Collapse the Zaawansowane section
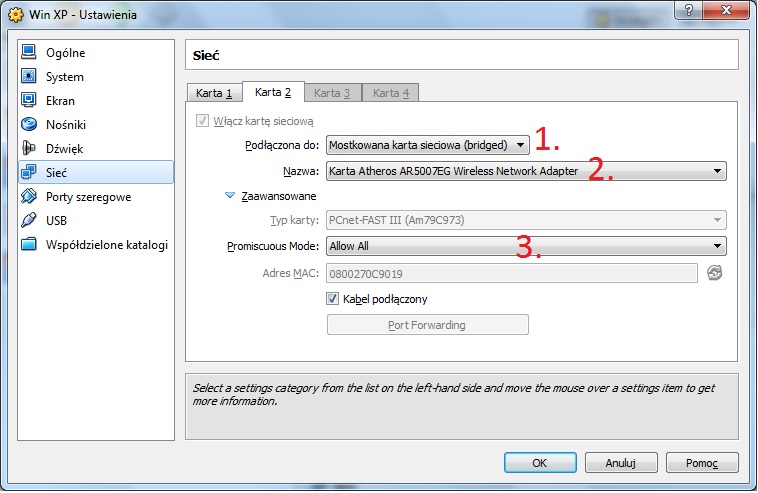Screen dimensions: 758x493 pyautogui.click(x=230, y=196)
